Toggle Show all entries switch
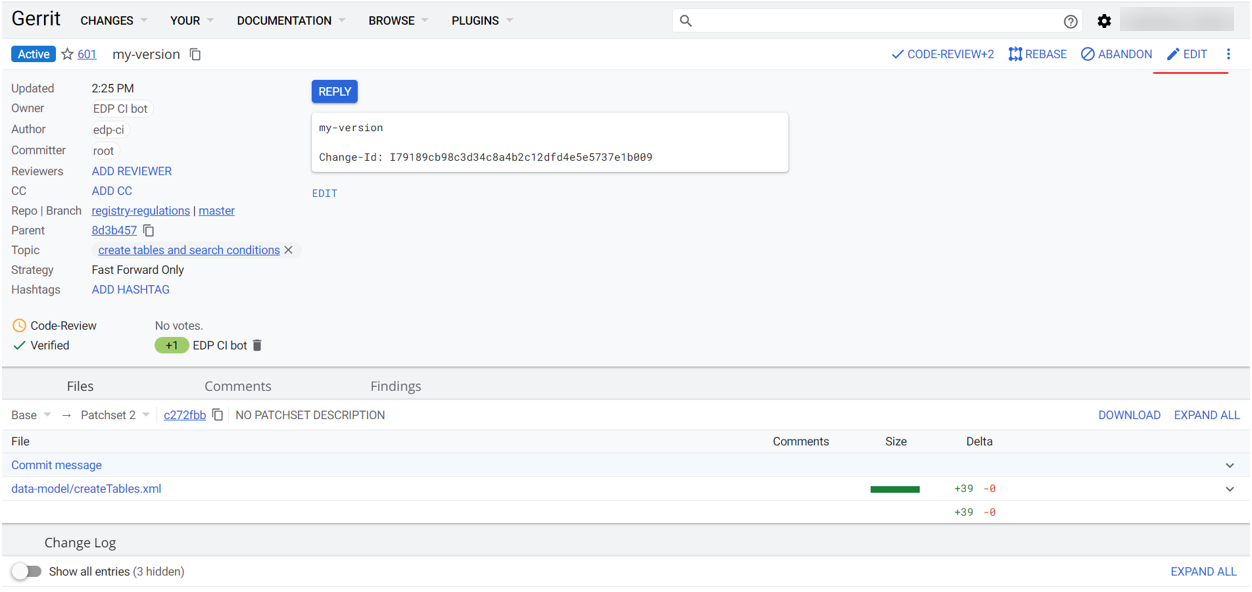Image resolution: width=1252 pixels, height=592 pixels. [x=26, y=572]
